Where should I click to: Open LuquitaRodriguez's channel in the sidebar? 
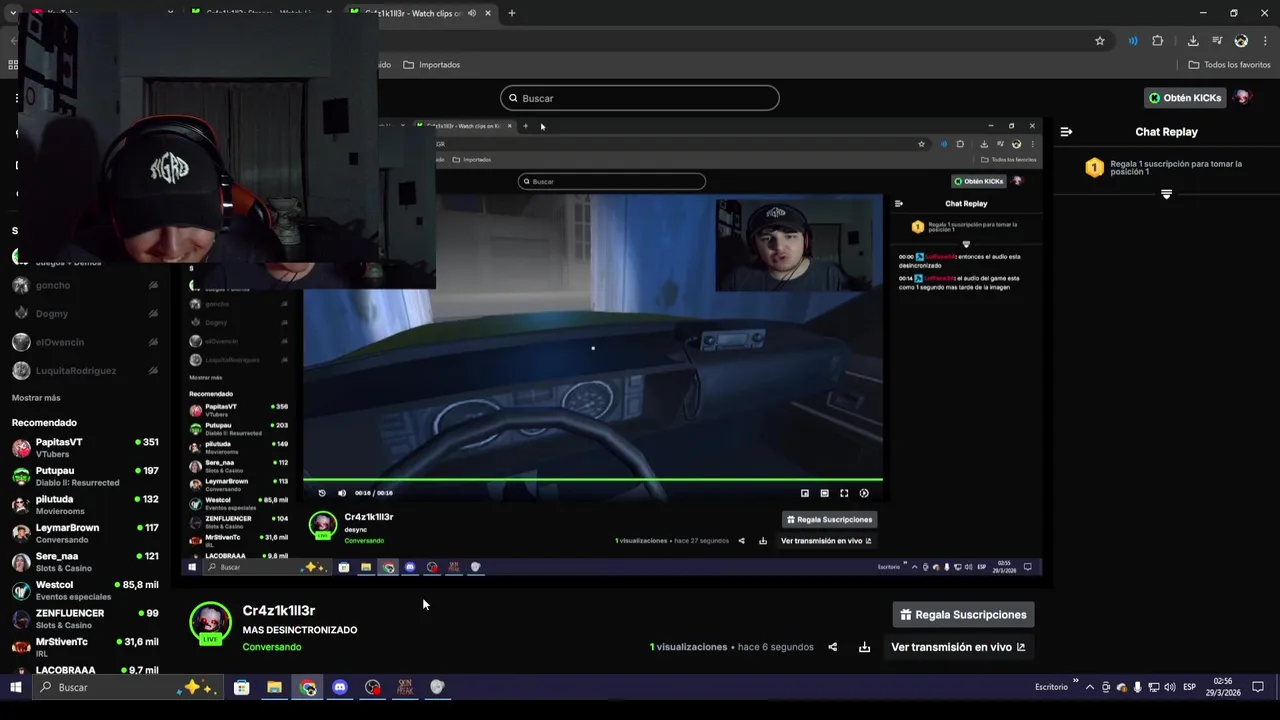click(x=85, y=370)
